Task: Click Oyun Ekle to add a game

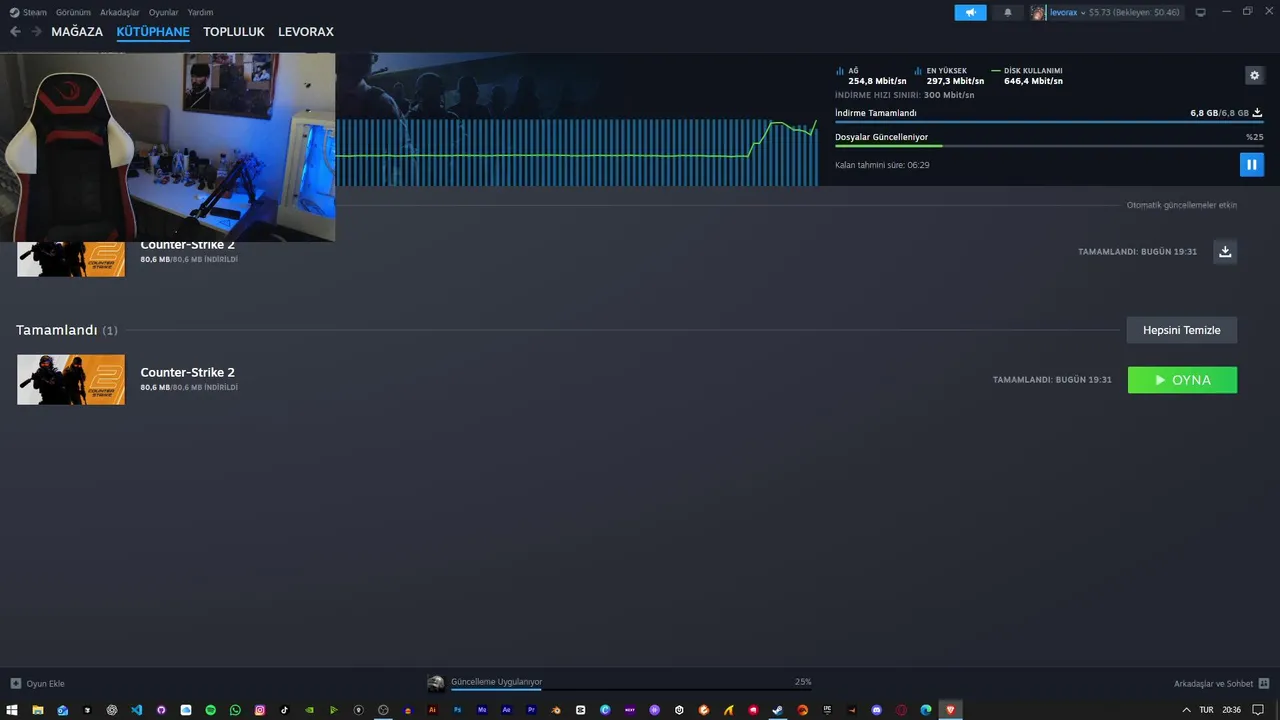Action: (37, 684)
